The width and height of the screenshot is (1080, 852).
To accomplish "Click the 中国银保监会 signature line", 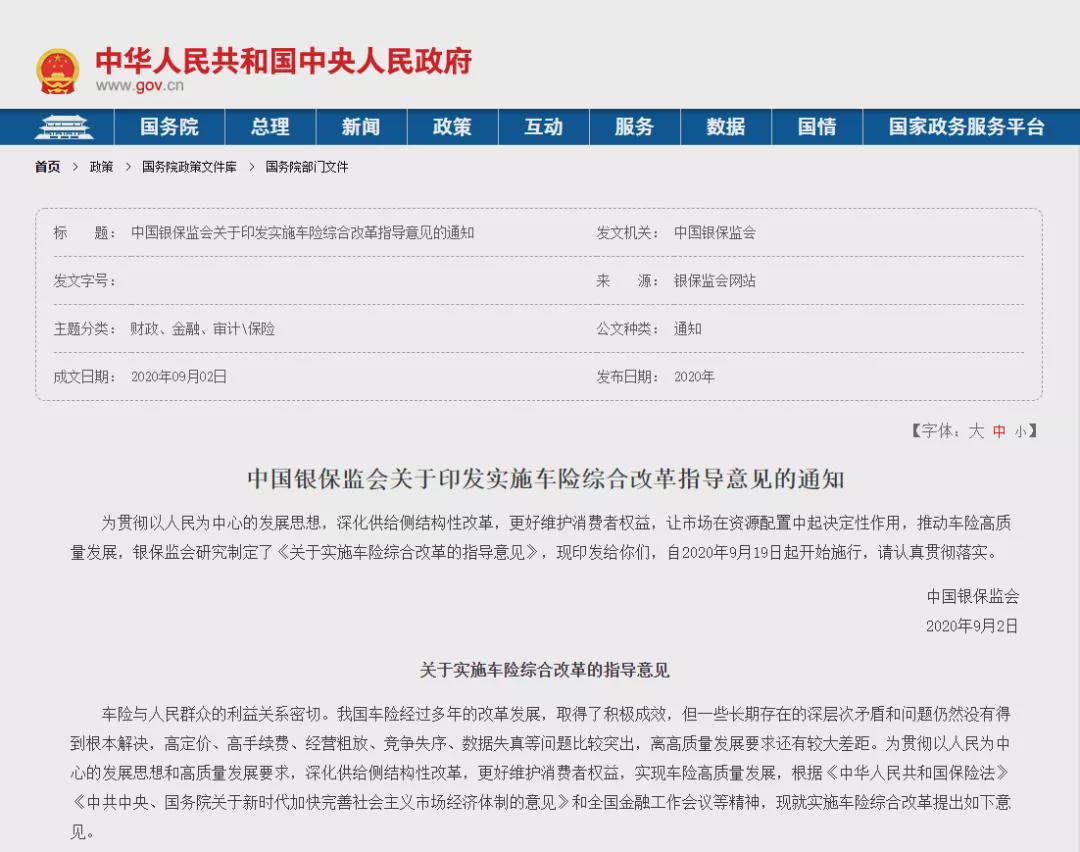I will [973, 596].
